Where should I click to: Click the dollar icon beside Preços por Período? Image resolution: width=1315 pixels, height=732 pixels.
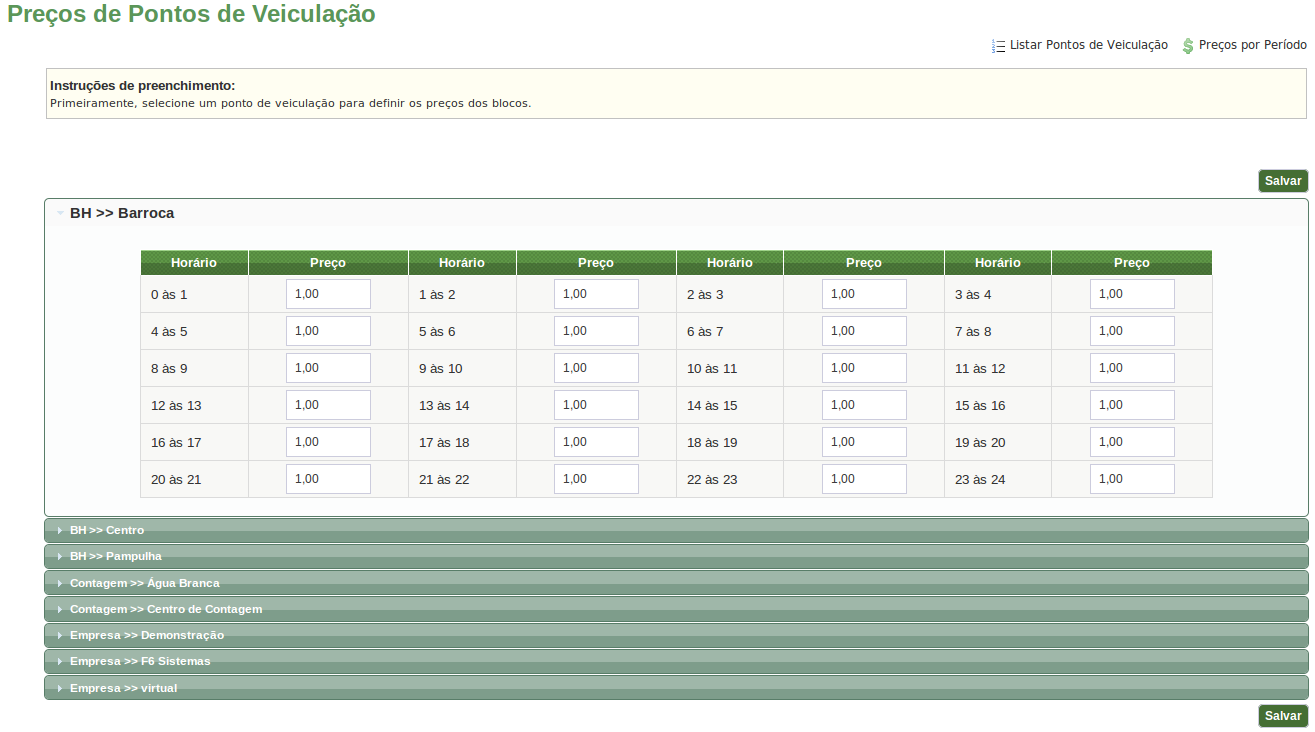click(x=1188, y=46)
